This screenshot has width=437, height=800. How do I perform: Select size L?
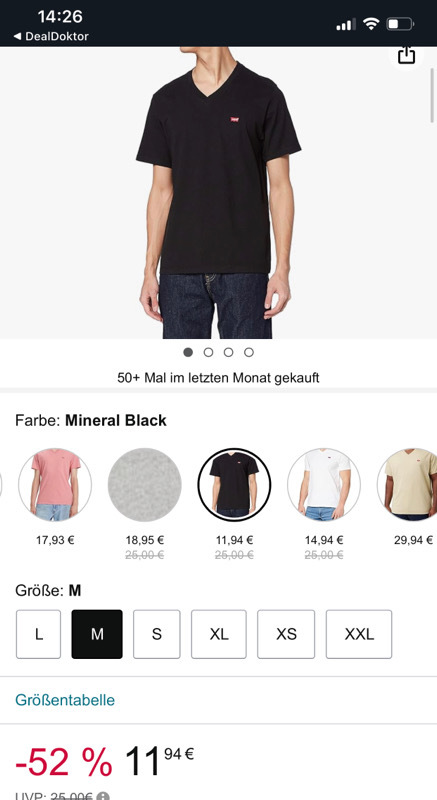tap(38, 634)
